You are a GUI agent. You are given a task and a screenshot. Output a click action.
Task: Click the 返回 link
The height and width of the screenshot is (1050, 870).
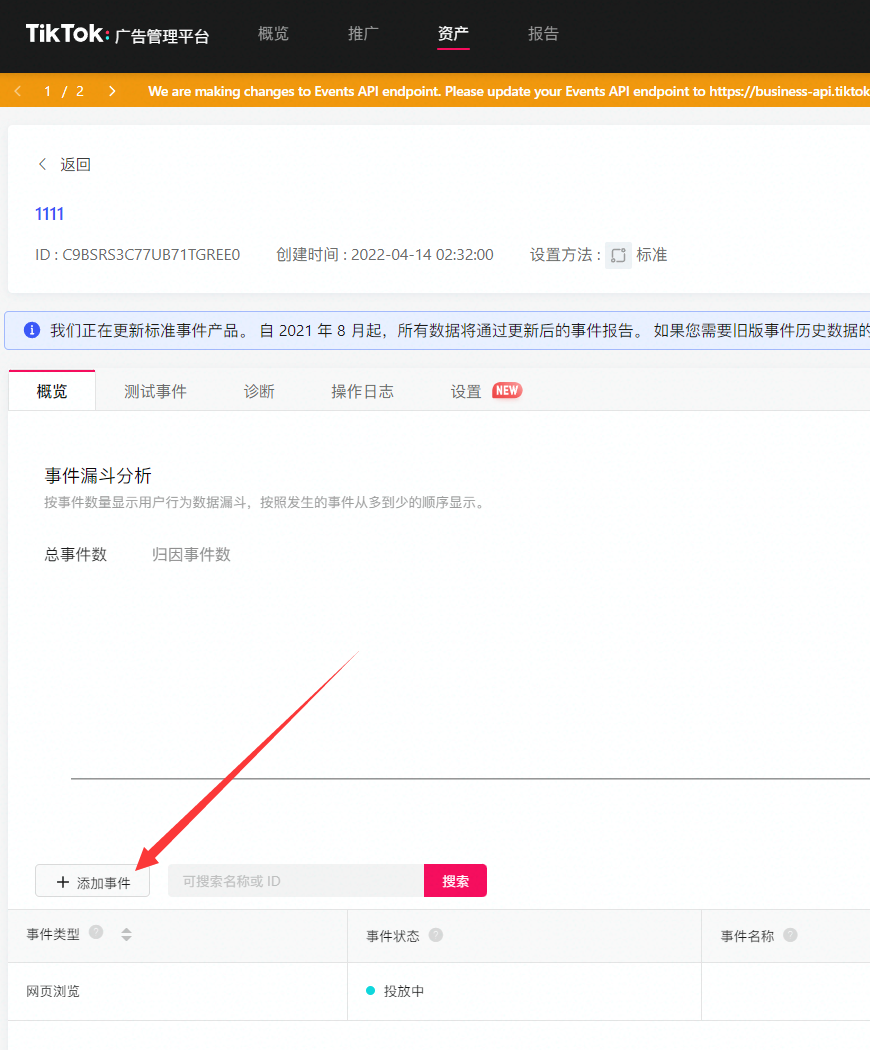(75, 165)
